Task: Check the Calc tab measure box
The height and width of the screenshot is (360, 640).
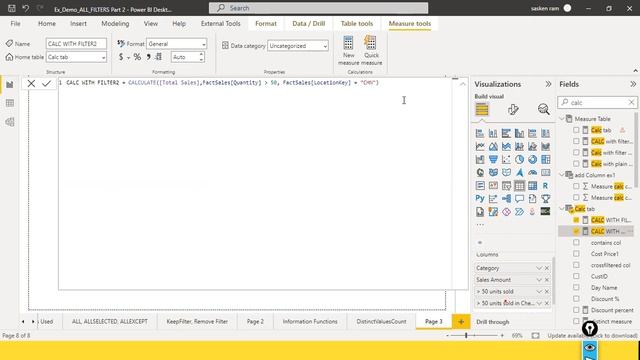Action: tap(576, 130)
